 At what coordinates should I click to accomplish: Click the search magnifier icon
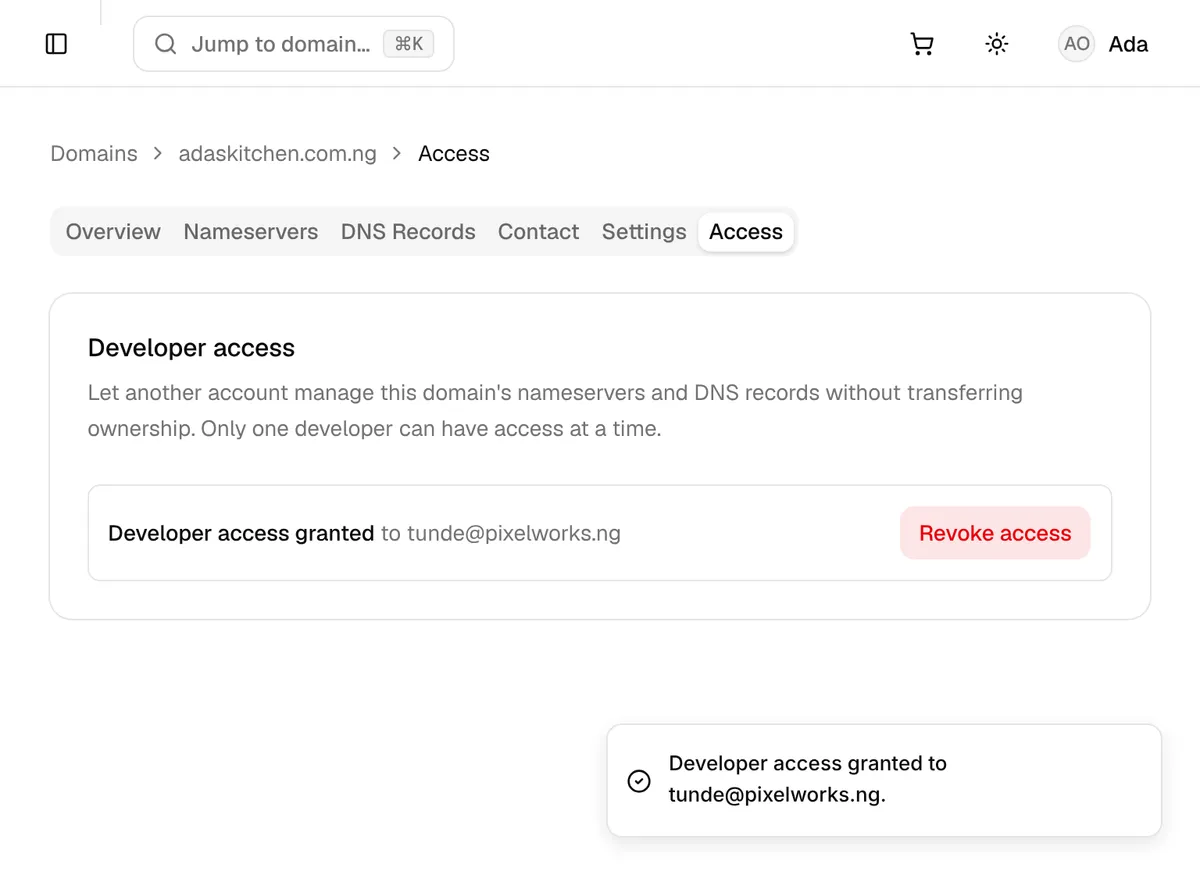166,44
